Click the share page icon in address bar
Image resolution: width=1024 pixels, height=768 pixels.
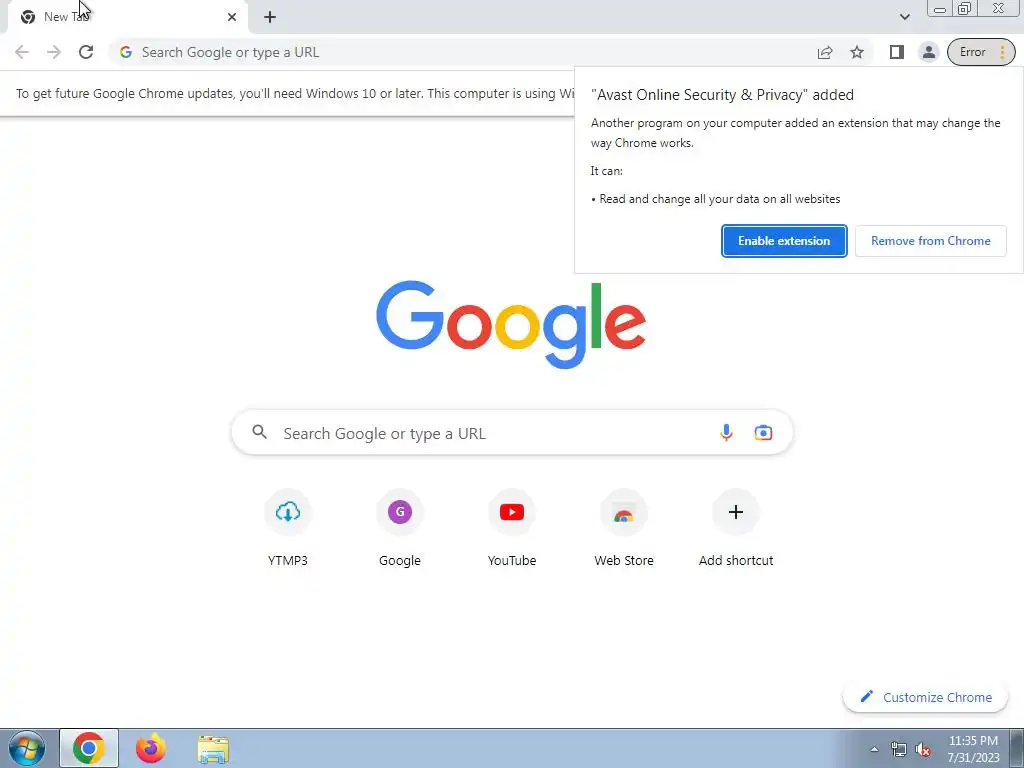(825, 52)
